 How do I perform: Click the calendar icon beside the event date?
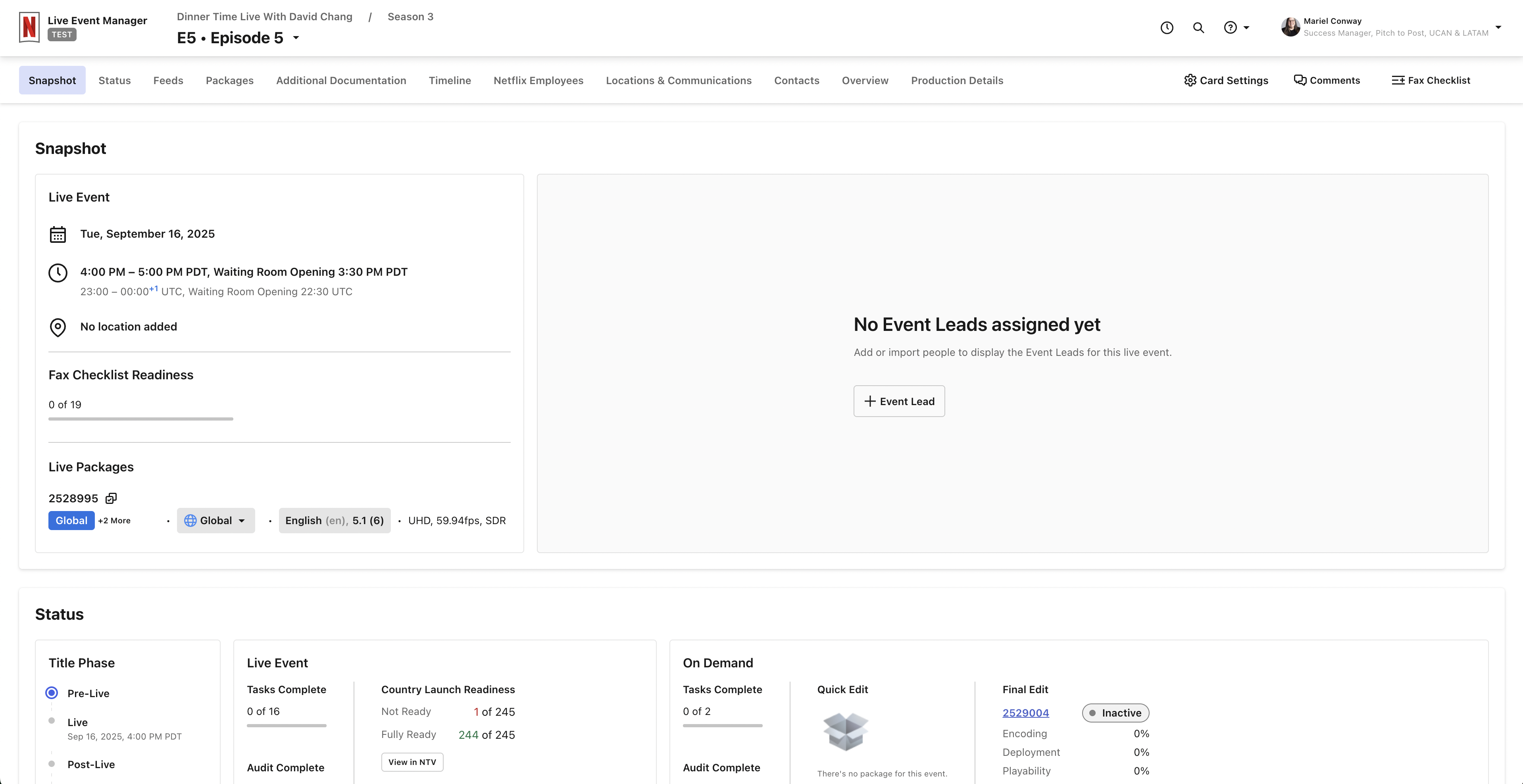point(58,234)
